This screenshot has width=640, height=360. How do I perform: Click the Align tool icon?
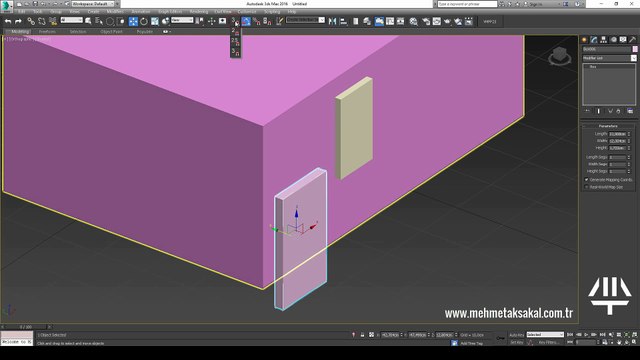pyautogui.click(x=344, y=21)
